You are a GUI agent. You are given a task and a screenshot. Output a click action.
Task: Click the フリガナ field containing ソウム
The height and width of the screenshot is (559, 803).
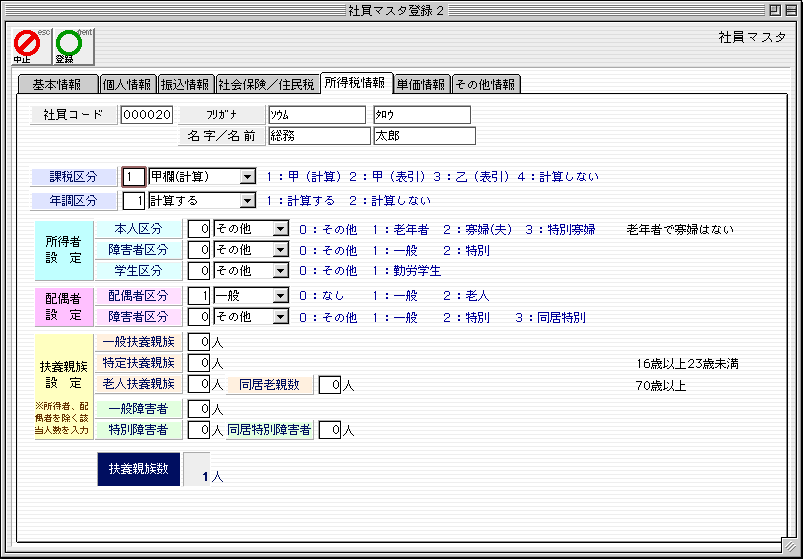tap(318, 115)
